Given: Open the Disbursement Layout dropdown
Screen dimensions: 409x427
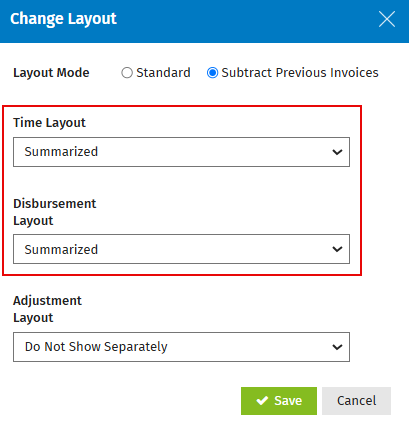Looking at the screenshot, I should 181,249.
